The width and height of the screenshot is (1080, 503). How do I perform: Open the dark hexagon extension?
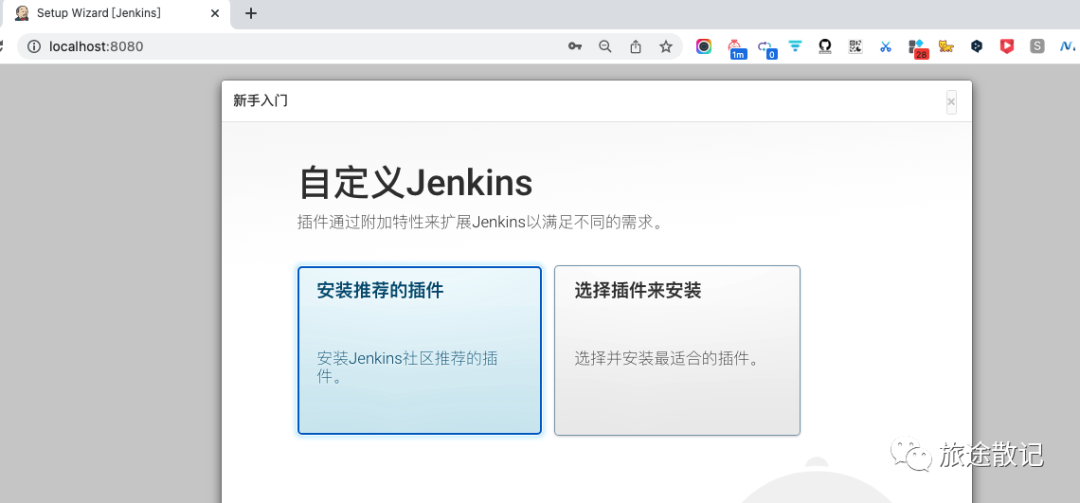(976, 46)
